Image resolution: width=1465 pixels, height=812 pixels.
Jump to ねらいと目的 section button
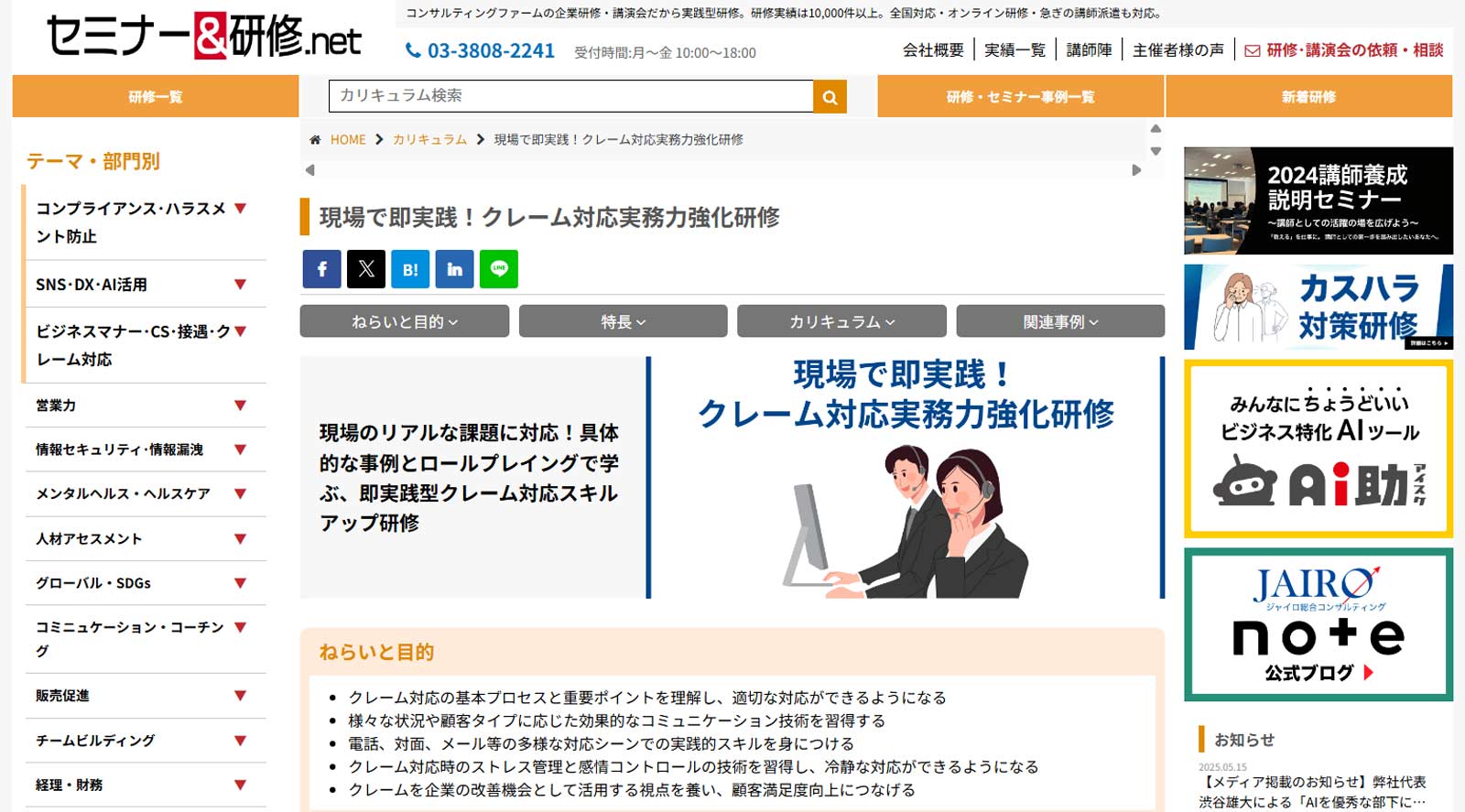click(x=405, y=321)
